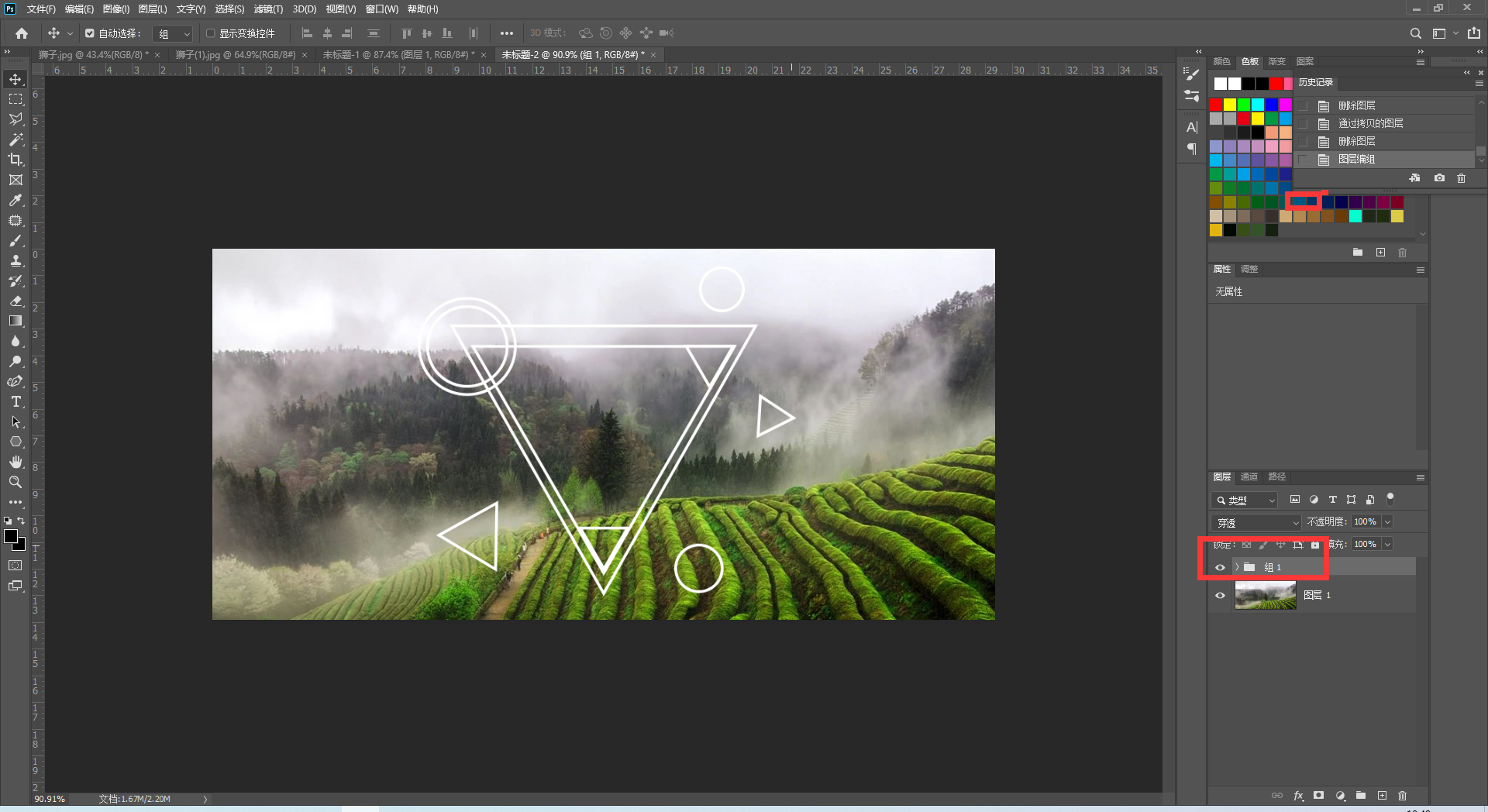Select the Lasso tool
Screen dimensions: 1488x812
pyautogui.click(x=15, y=119)
